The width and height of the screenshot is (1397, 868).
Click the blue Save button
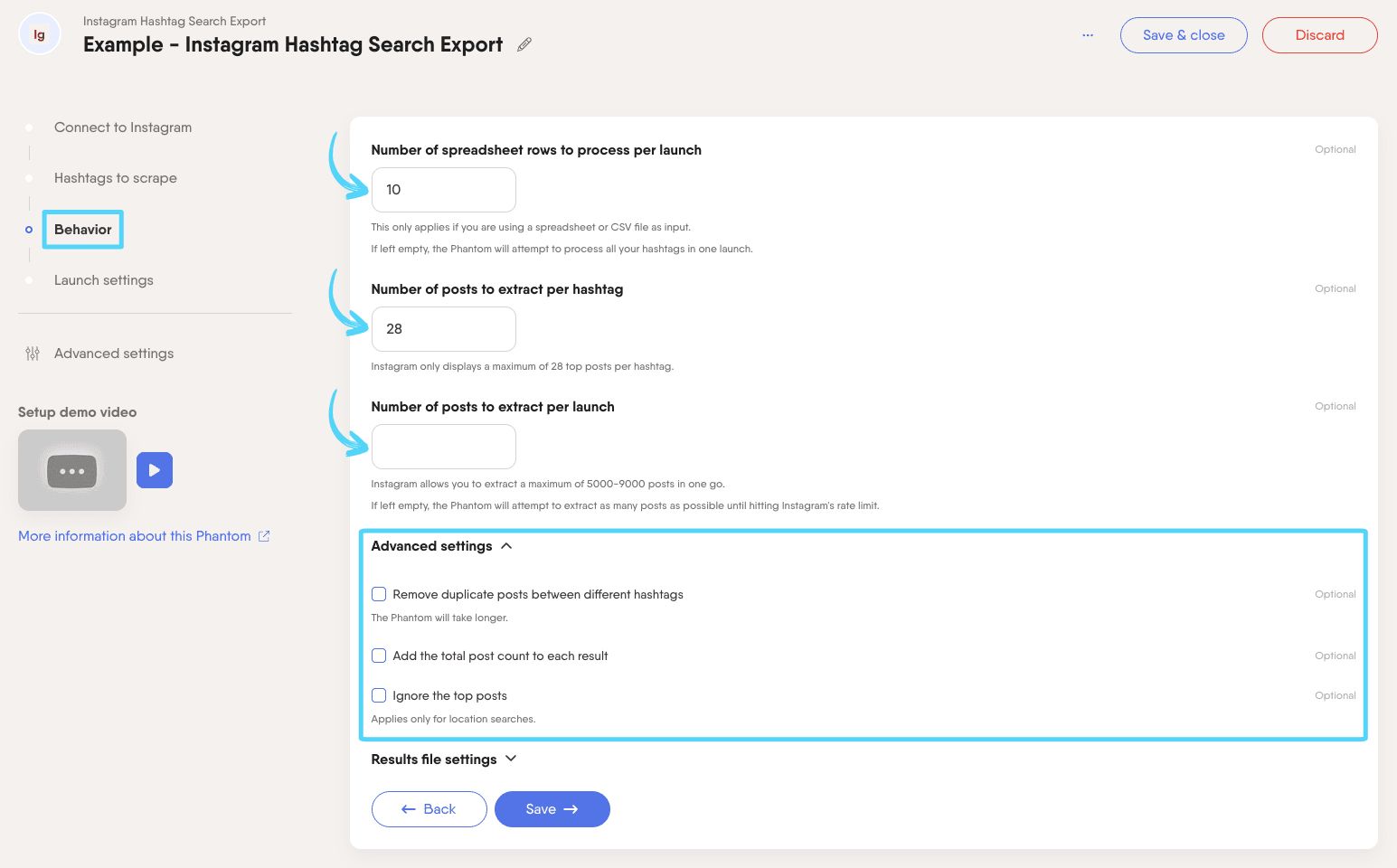pyautogui.click(x=552, y=809)
